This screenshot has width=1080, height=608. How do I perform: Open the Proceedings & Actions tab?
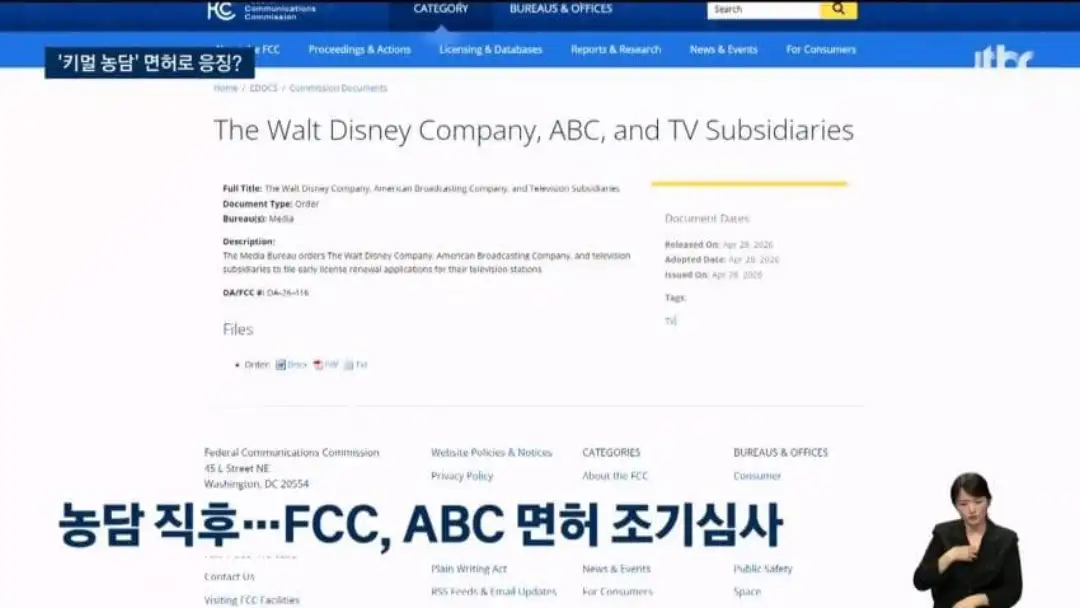click(x=360, y=50)
